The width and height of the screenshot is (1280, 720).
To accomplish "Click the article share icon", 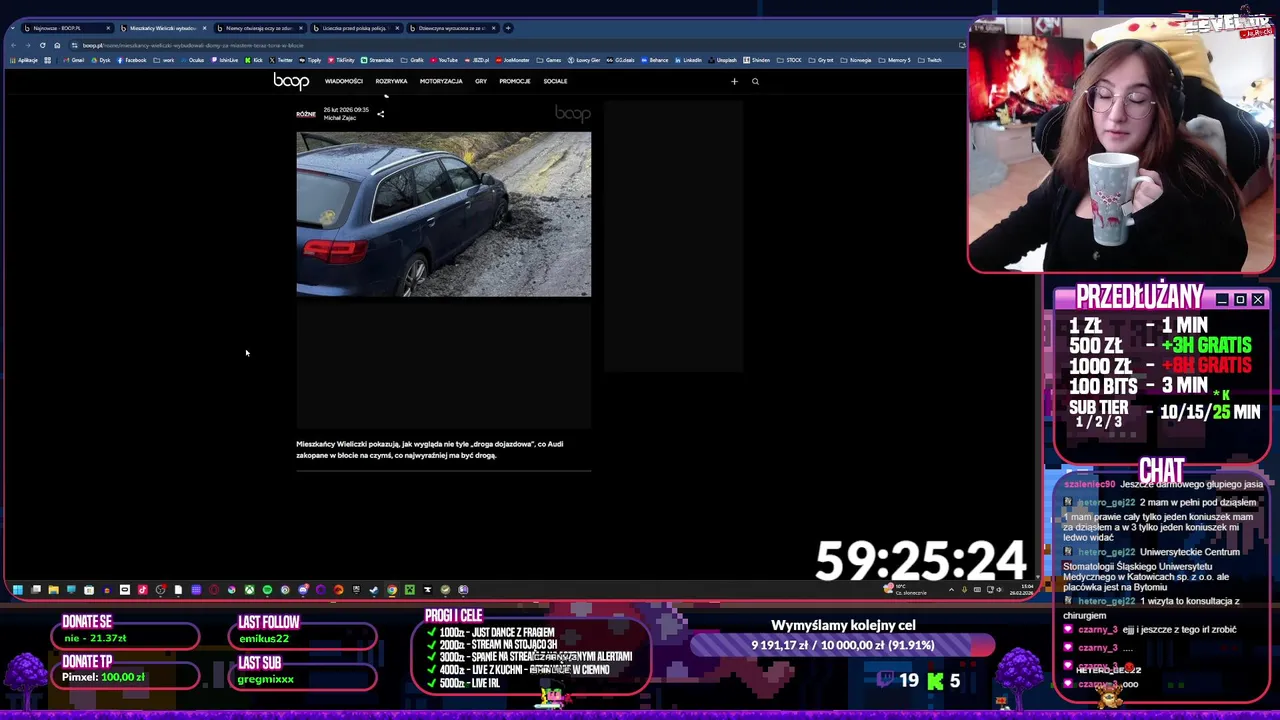I will coord(380,114).
